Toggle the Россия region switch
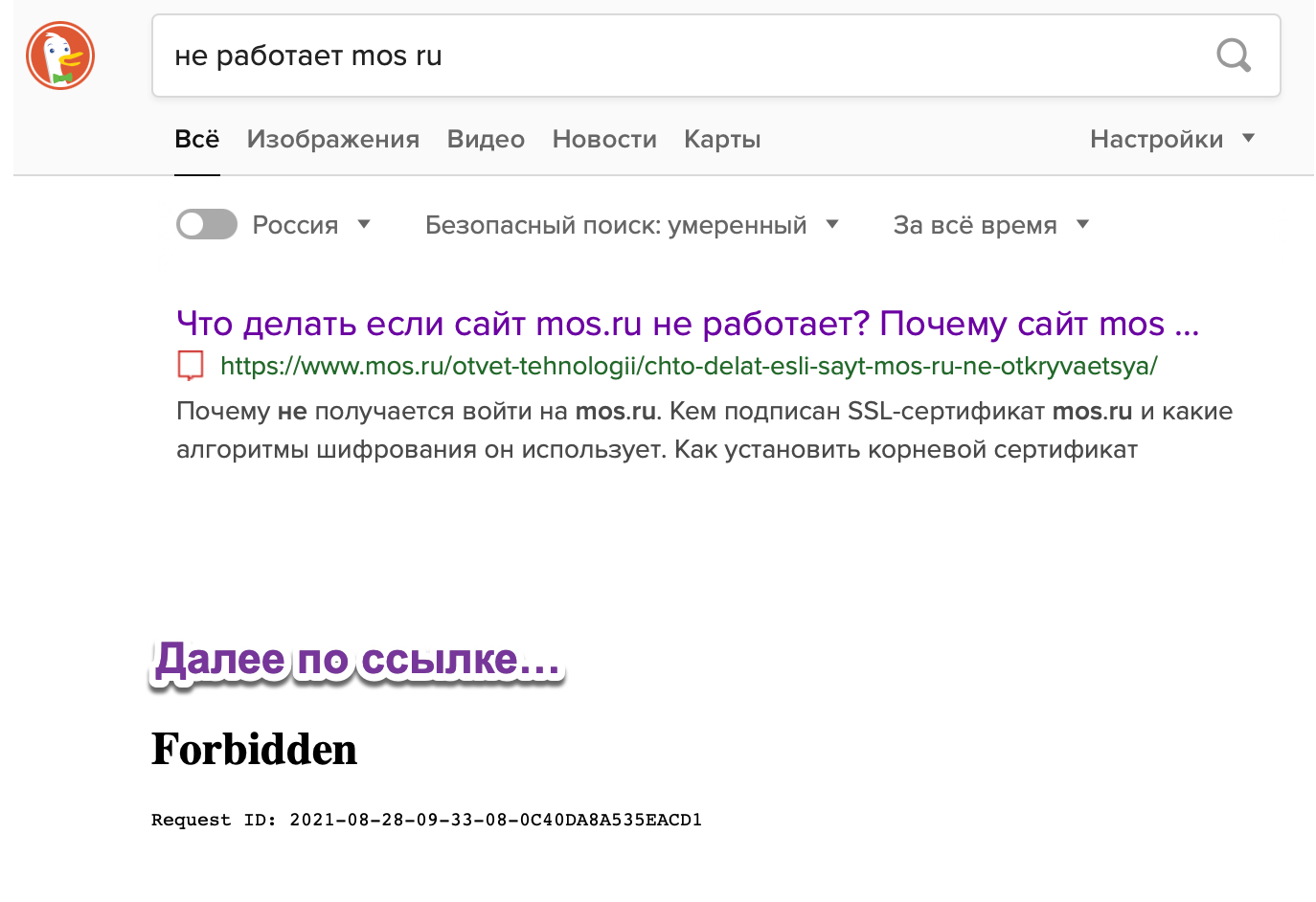 point(207,224)
